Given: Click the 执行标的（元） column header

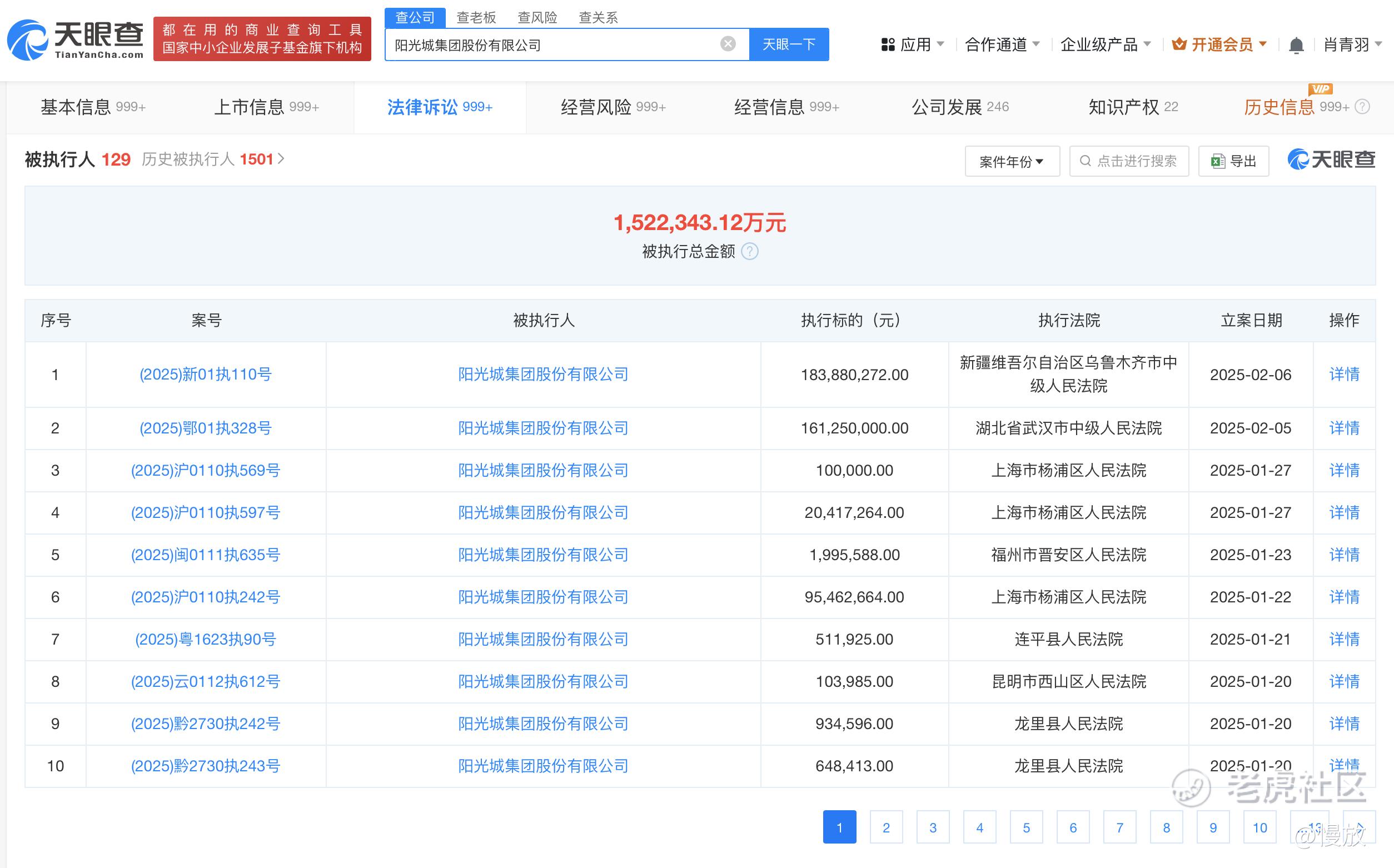Looking at the screenshot, I should point(854,320).
